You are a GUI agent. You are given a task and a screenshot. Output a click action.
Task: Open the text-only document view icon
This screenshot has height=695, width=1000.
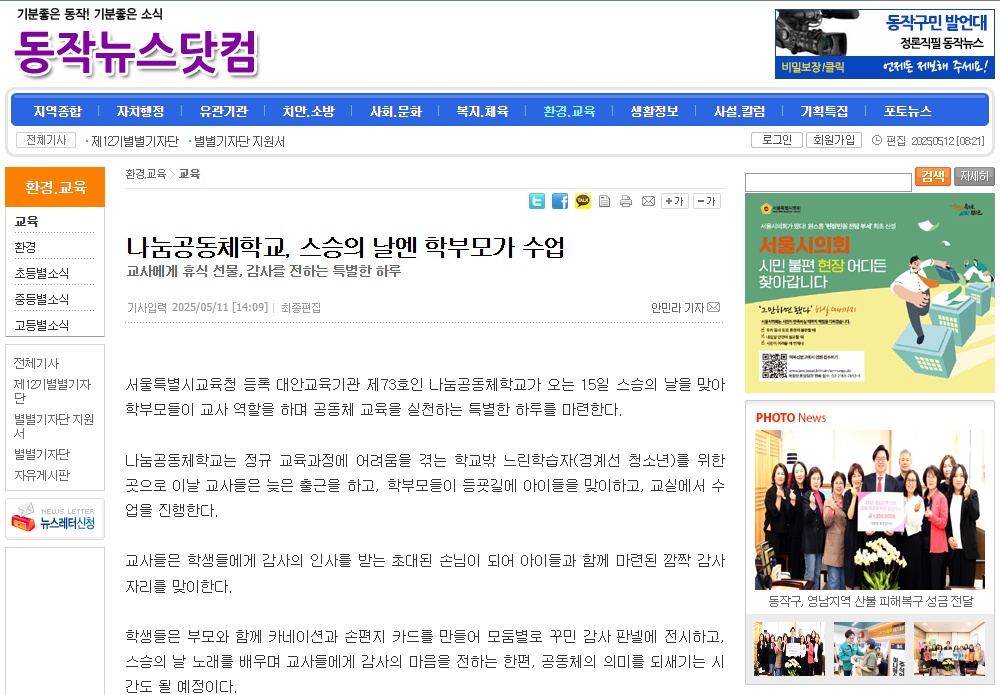(604, 201)
